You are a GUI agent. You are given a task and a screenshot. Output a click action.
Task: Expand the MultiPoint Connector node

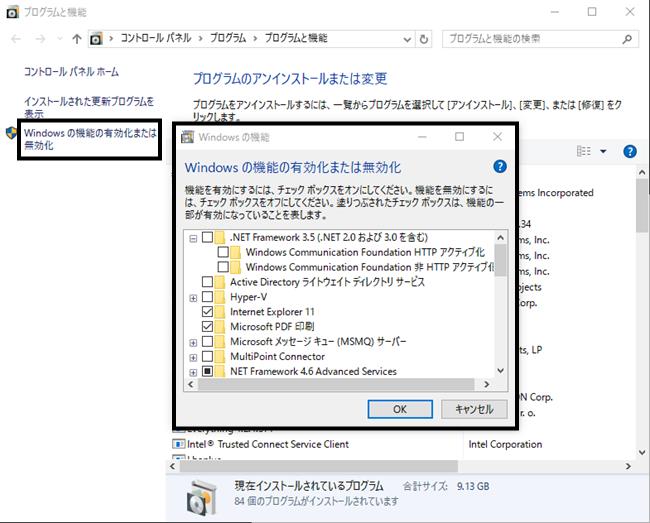point(193,358)
